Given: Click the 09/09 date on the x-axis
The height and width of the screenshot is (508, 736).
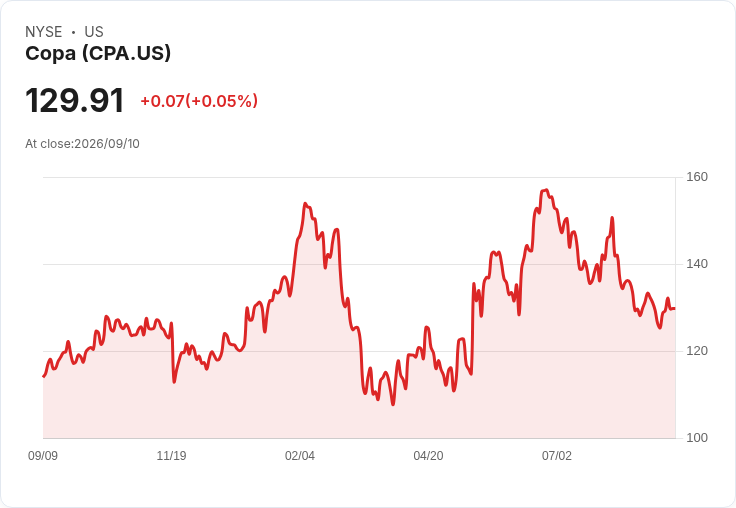Looking at the screenshot, I should coord(43,455).
